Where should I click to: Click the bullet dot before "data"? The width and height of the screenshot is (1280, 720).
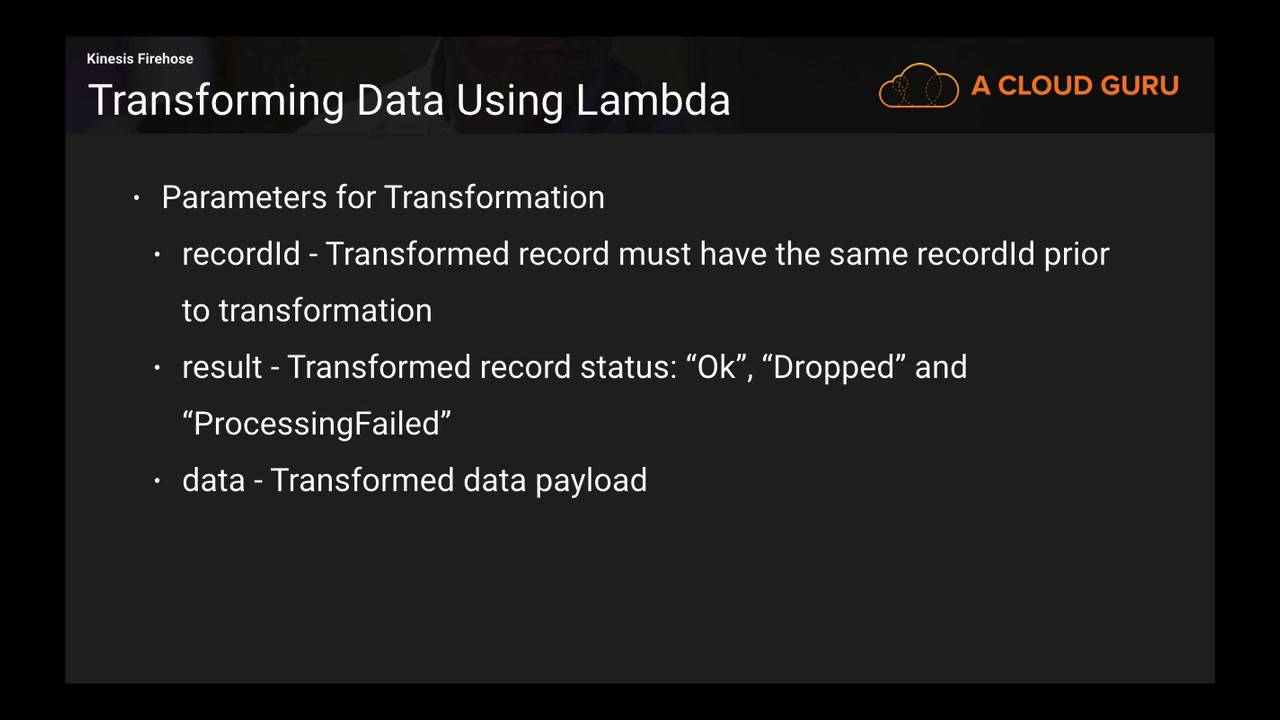point(157,481)
